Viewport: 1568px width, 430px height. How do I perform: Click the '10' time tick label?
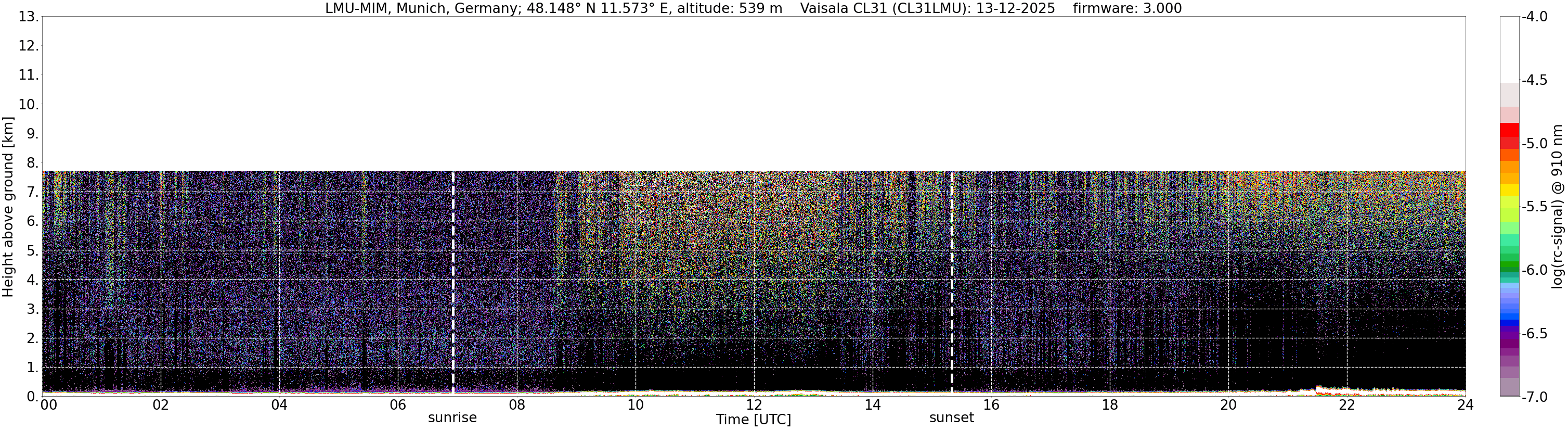(x=635, y=405)
